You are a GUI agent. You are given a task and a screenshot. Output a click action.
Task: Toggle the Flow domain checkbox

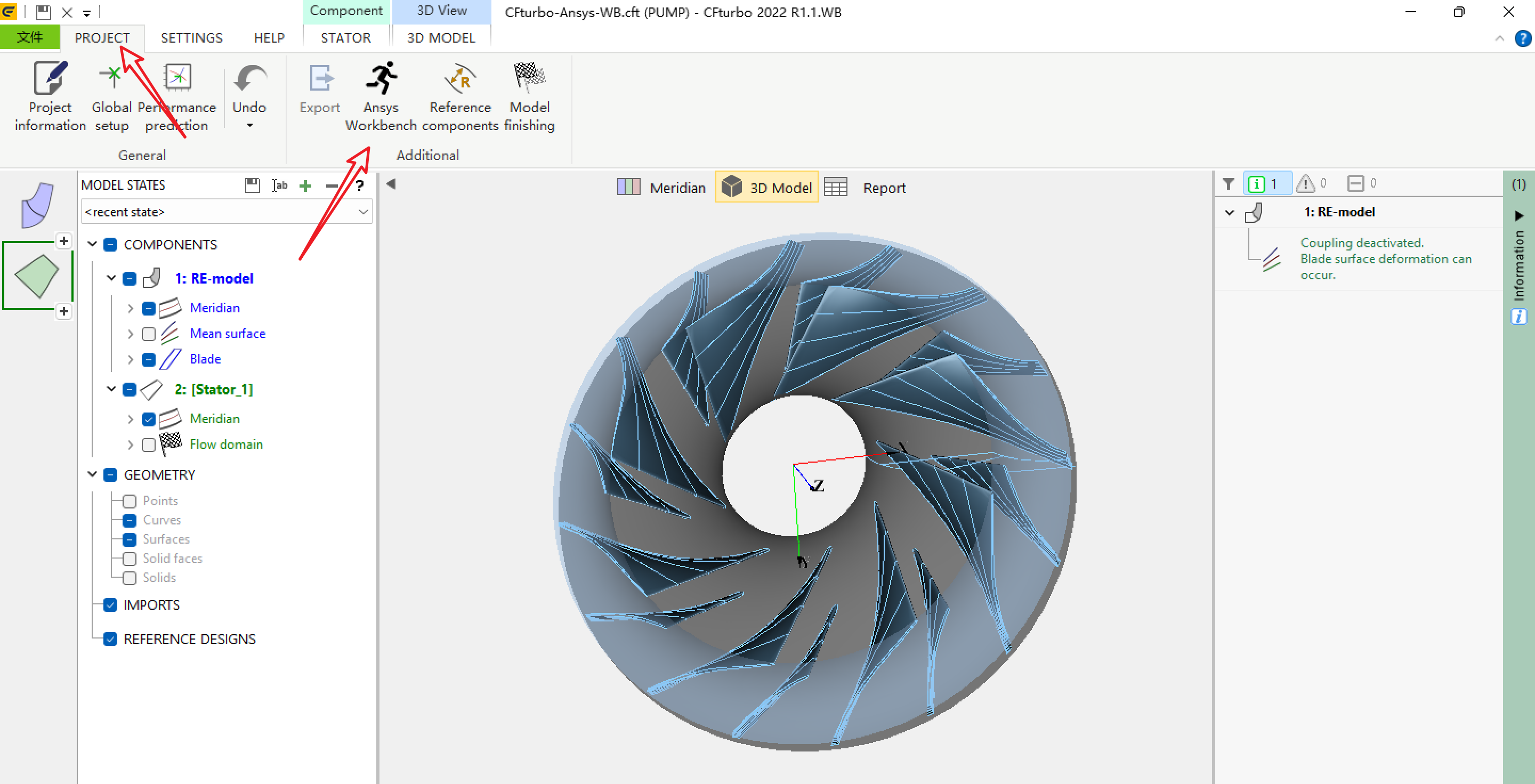pos(148,444)
